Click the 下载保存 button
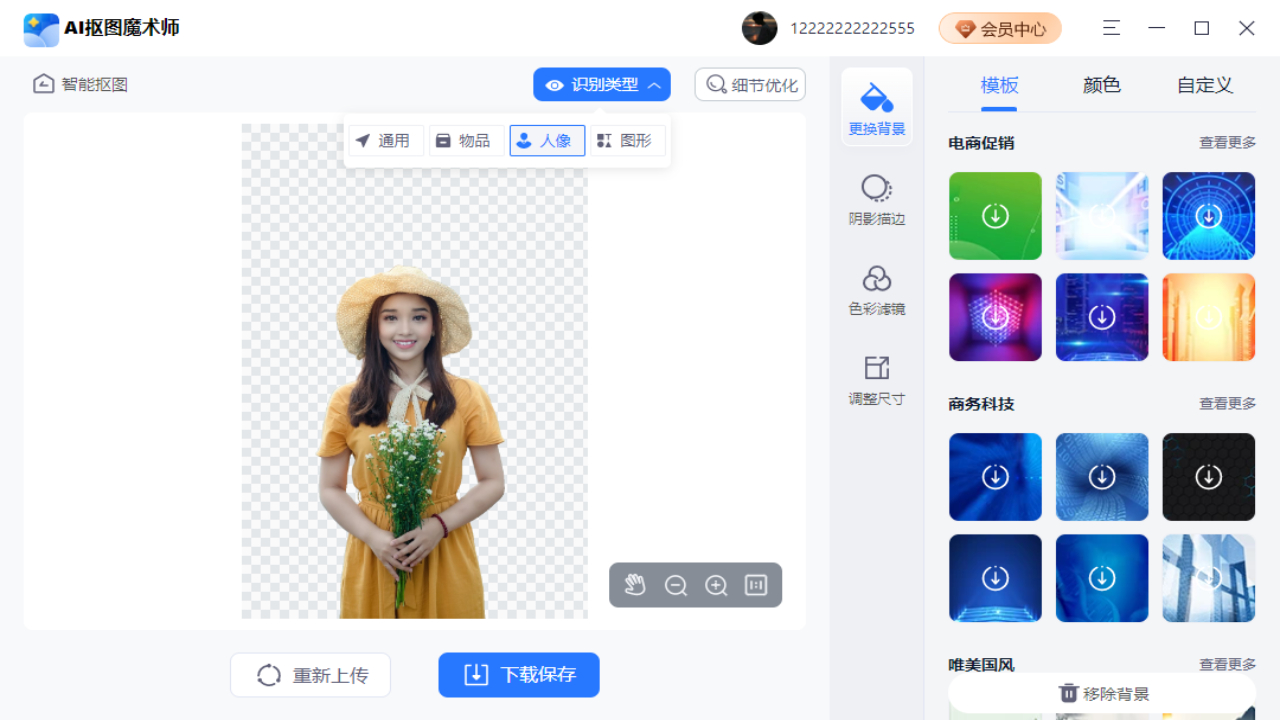 pyautogui.click(x=518, y=674)
